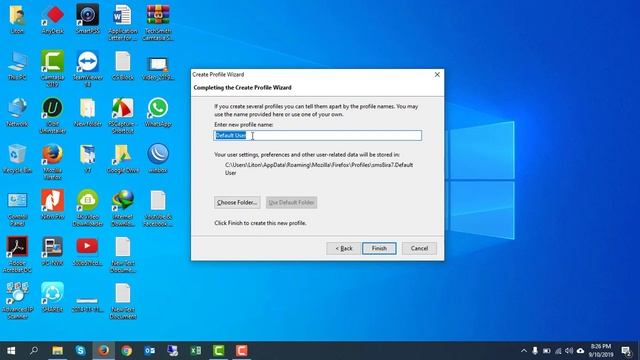640x360 pixels.
Task: Open the Windows Start menu
Action: click(x=11, y=351)
